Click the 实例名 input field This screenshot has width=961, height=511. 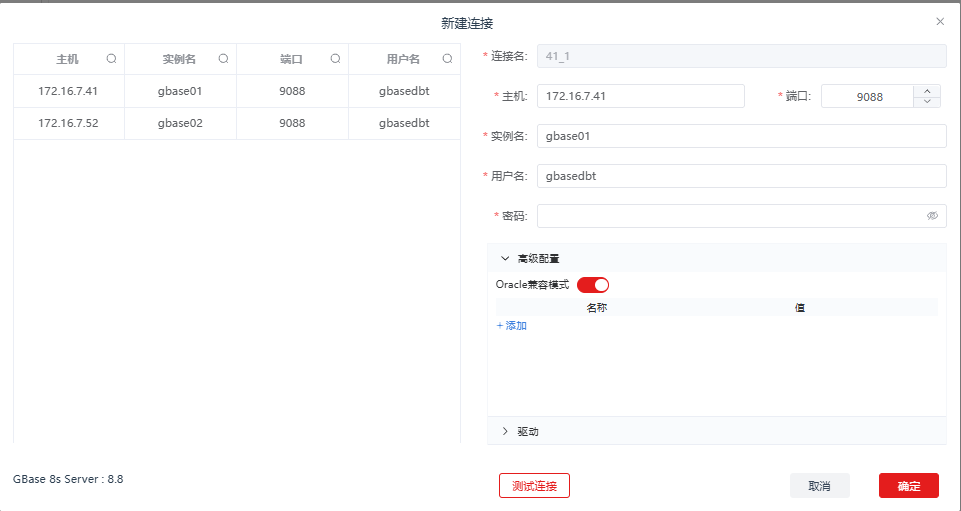coord(741,136)
